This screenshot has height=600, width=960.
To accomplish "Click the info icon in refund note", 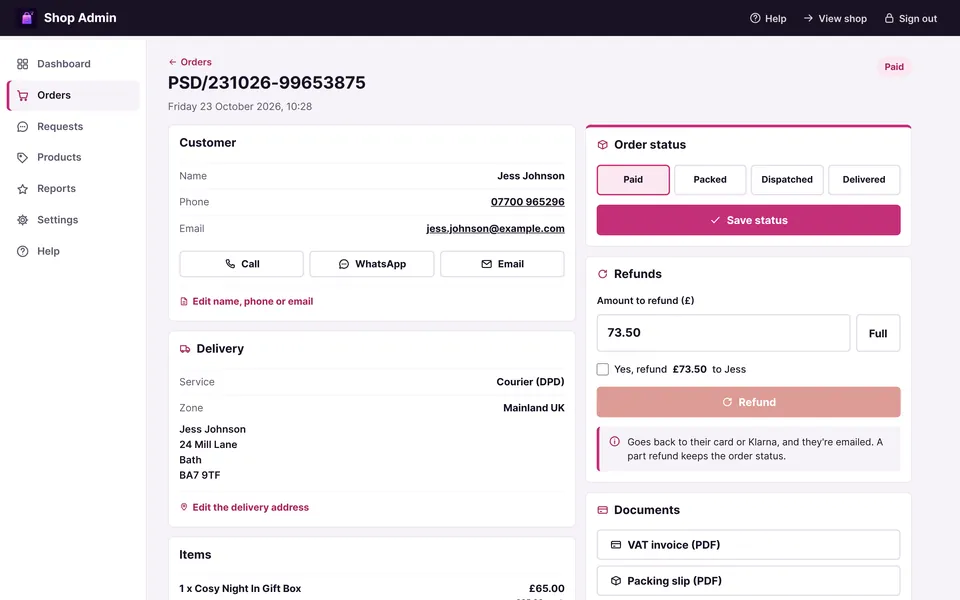I will click(x=615, y=441).
